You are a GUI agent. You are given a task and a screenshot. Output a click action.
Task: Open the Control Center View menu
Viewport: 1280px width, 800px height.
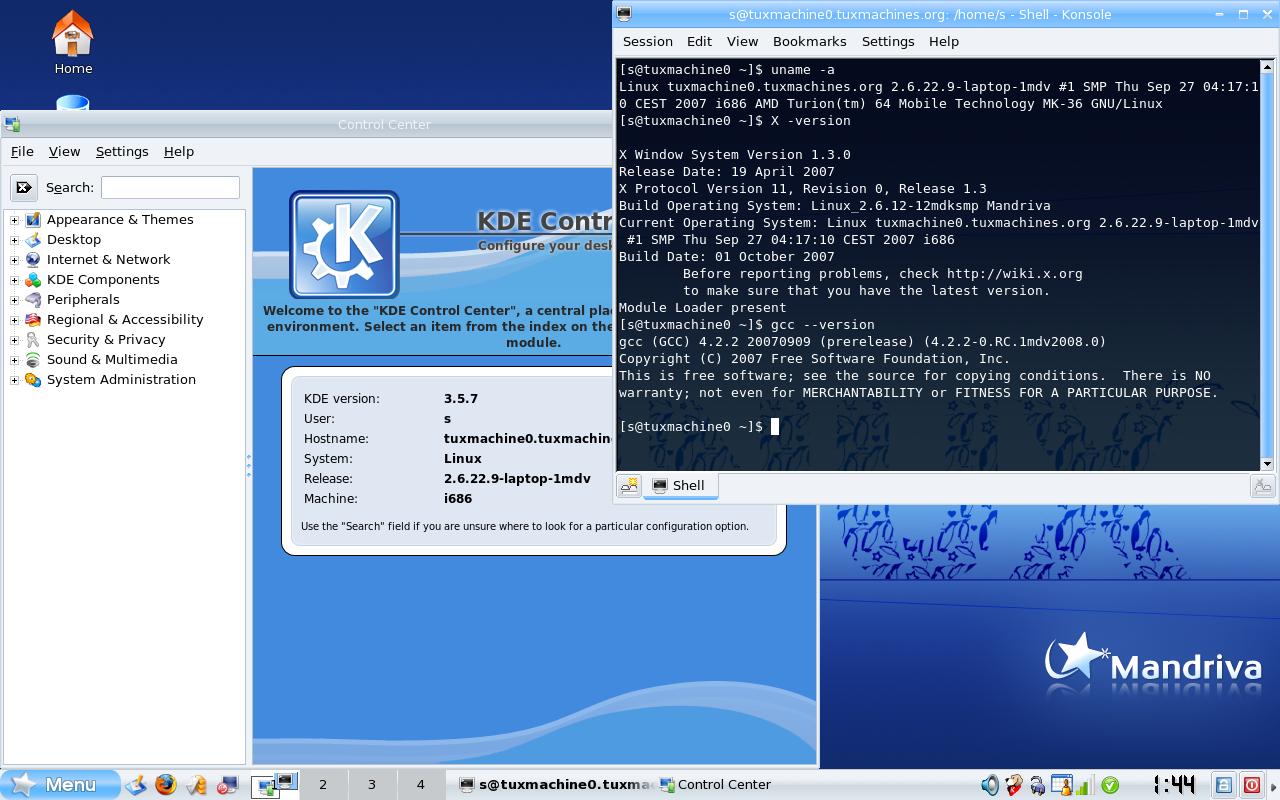[64, 151]
